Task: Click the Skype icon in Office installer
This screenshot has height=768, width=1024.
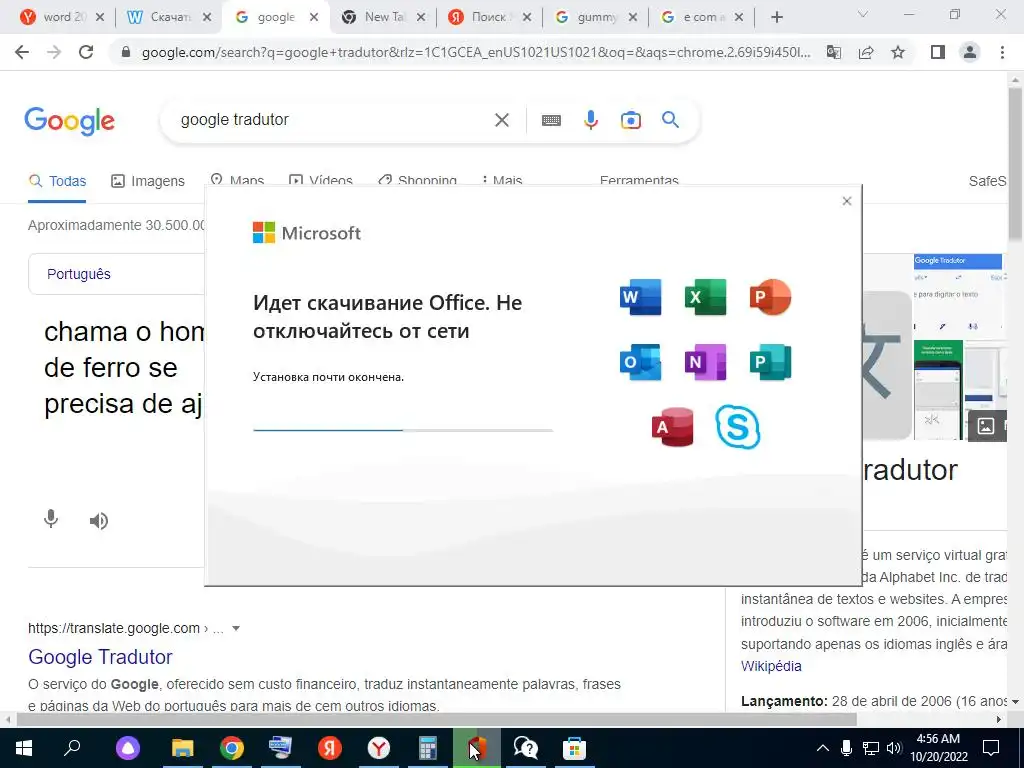Action: 738,427
